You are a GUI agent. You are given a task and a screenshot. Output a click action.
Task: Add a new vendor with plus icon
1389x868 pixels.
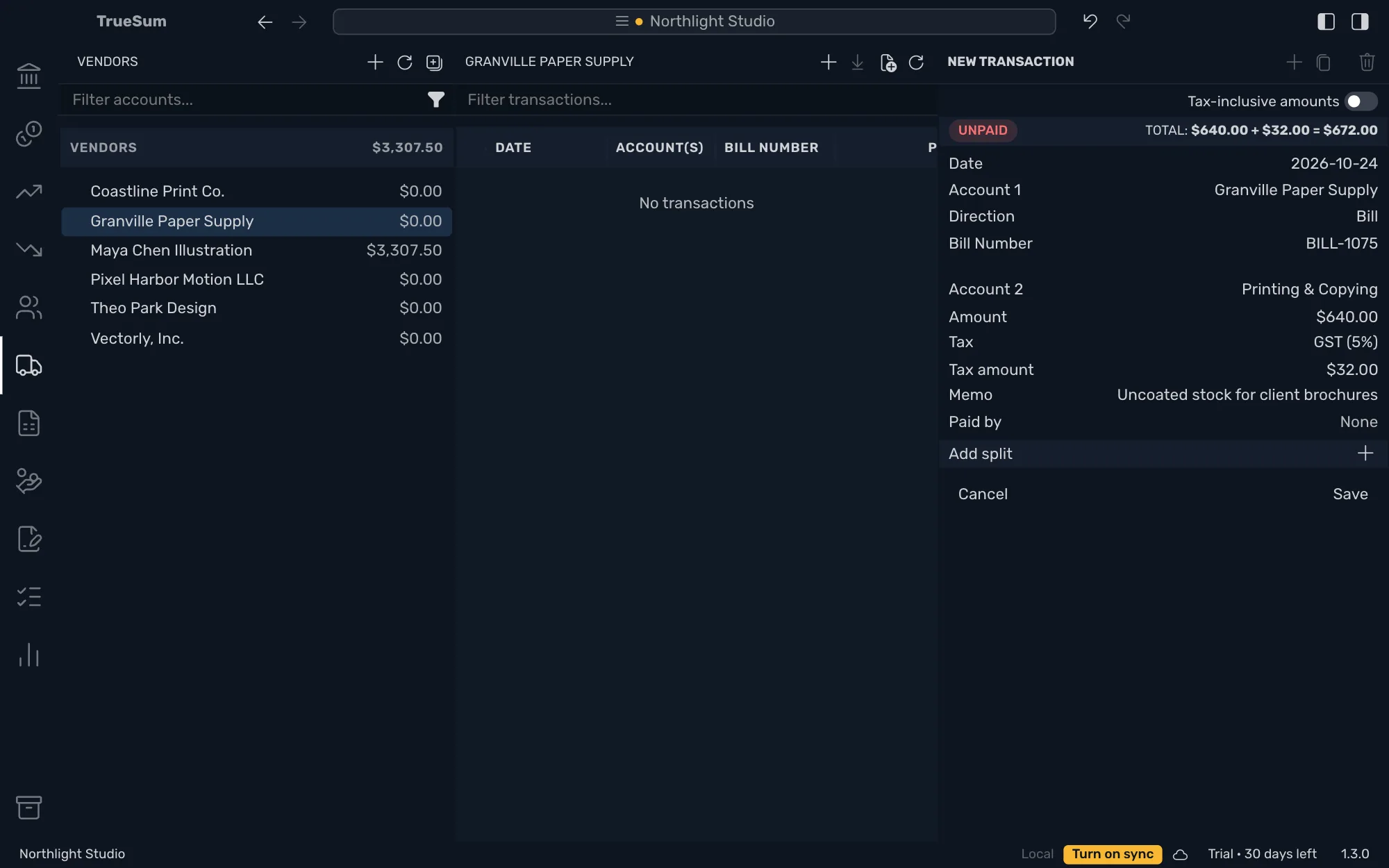[375, 62]
